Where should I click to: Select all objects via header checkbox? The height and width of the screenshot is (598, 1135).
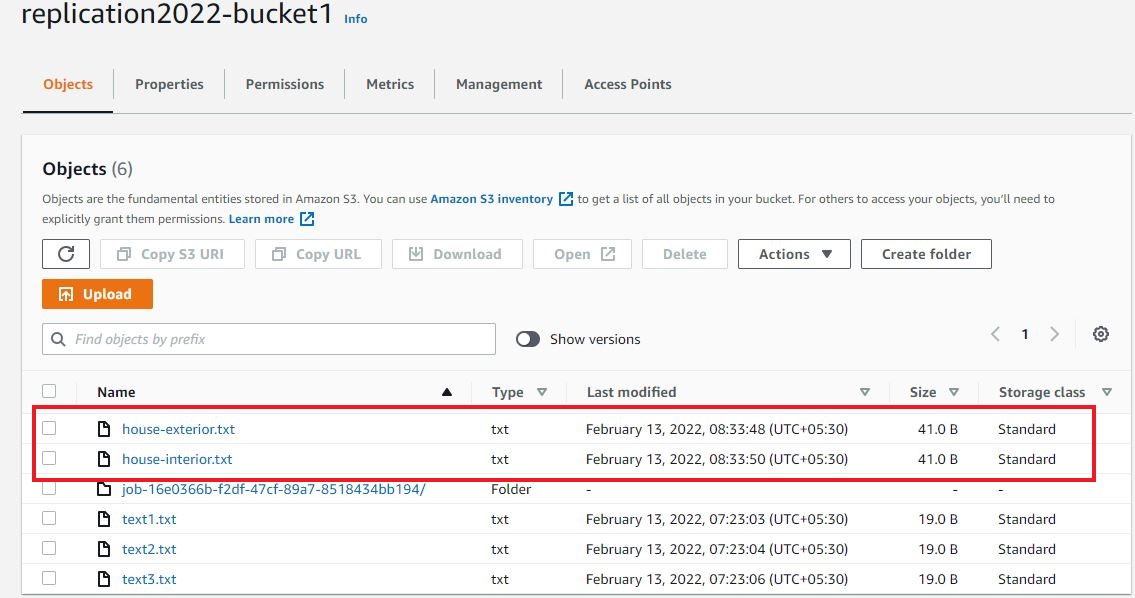(51, 391)
